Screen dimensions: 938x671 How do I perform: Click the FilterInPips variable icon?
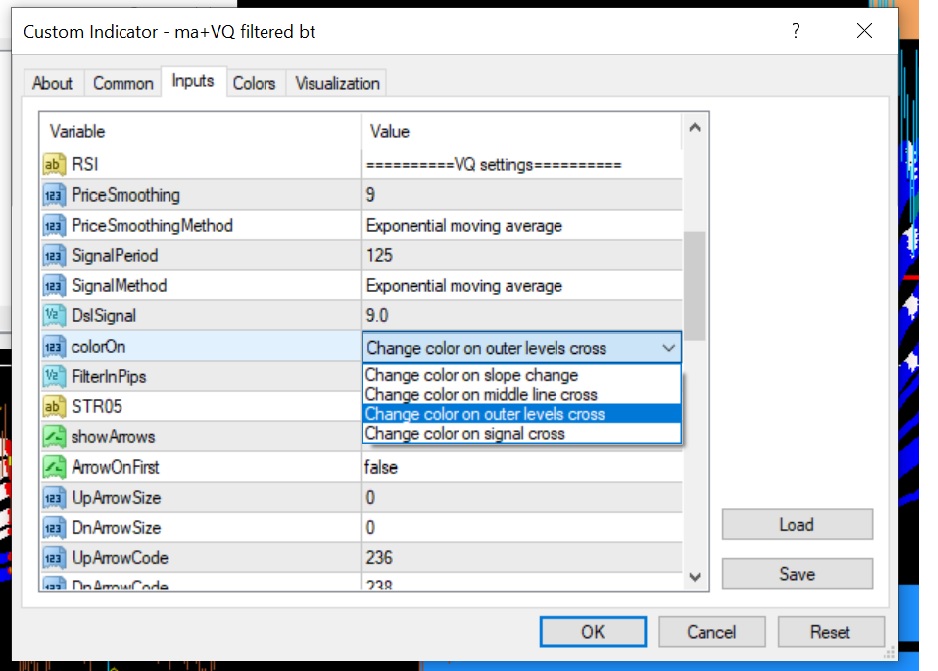[x=53, y=377]
